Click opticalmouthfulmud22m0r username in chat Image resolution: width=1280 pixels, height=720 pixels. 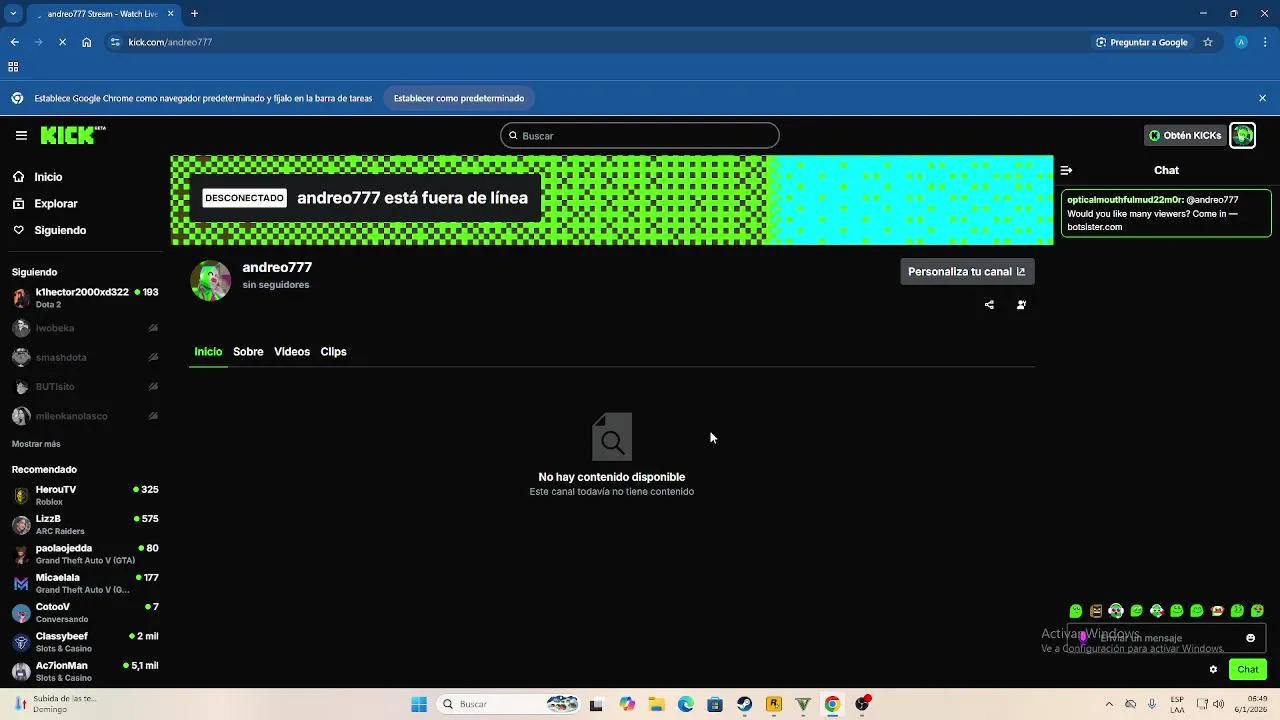(1125, 200)
